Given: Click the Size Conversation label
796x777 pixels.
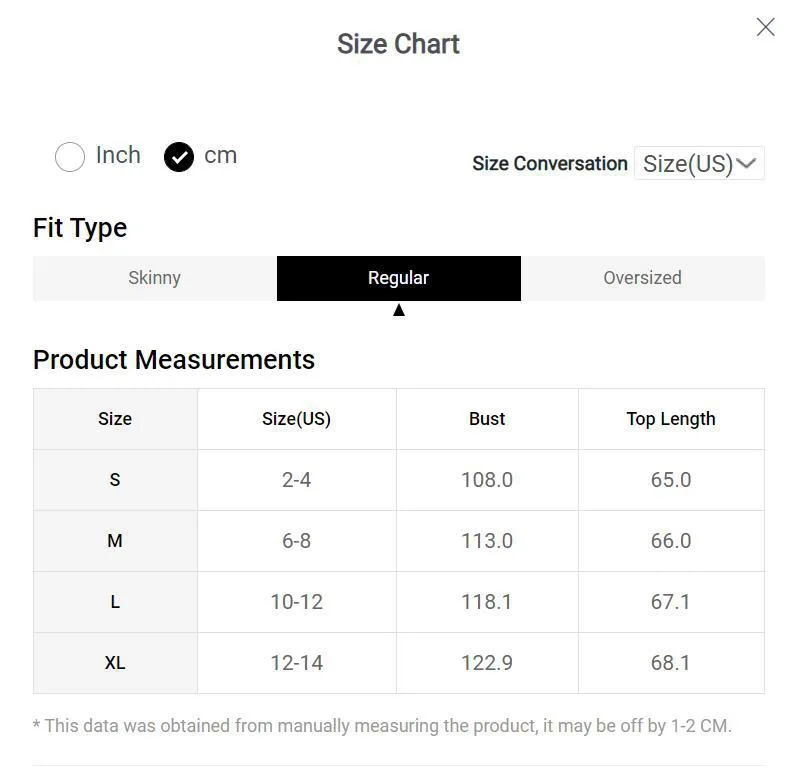Looking at the screenshot, I should [549, 163].
